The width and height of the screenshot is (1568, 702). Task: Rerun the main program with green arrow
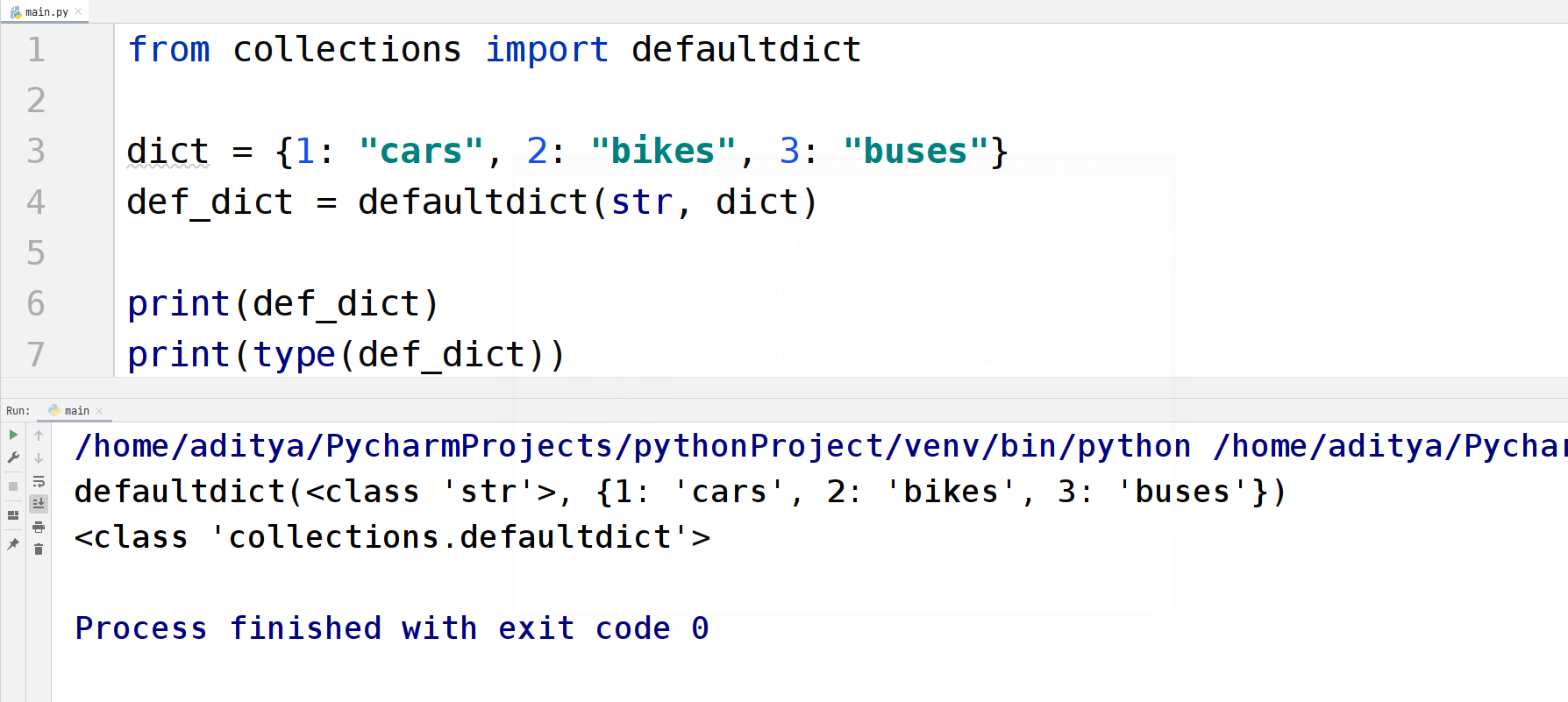click(13, 435)
